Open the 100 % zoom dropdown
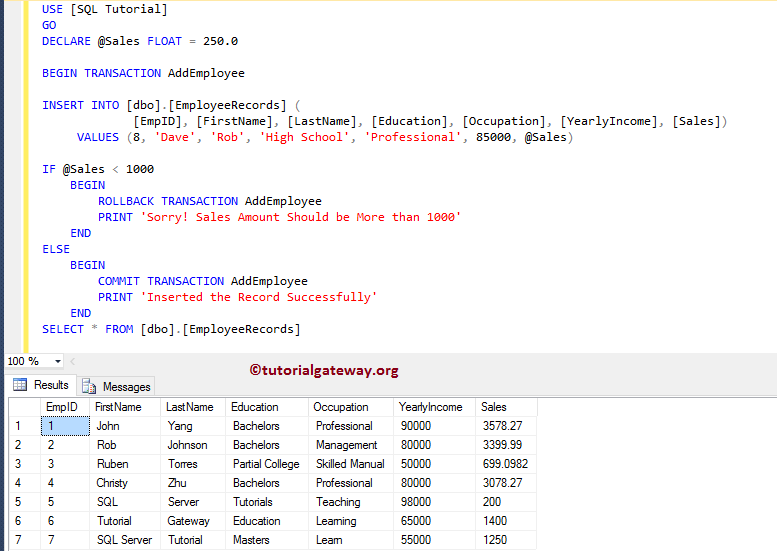This screenshot has height=551, width=777. pos(57,361)
